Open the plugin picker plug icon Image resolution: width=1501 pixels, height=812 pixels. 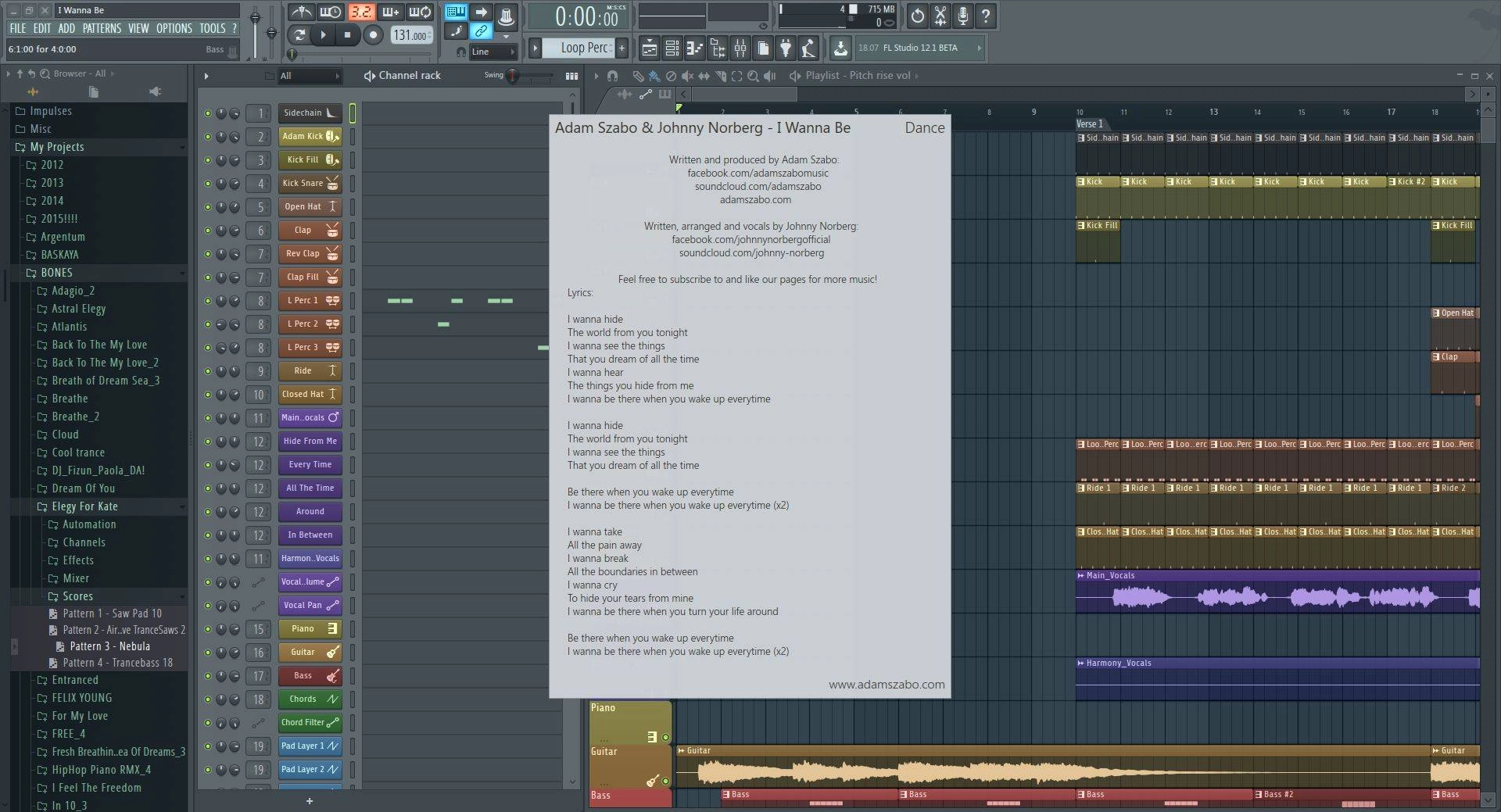click(786, 48)
